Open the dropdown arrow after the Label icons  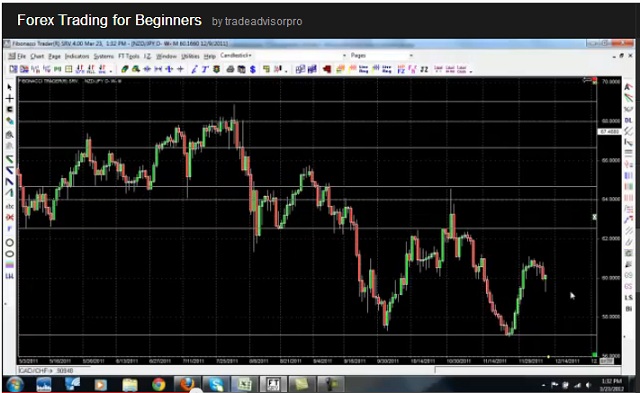pyautogui.click(x=471, y=72)
